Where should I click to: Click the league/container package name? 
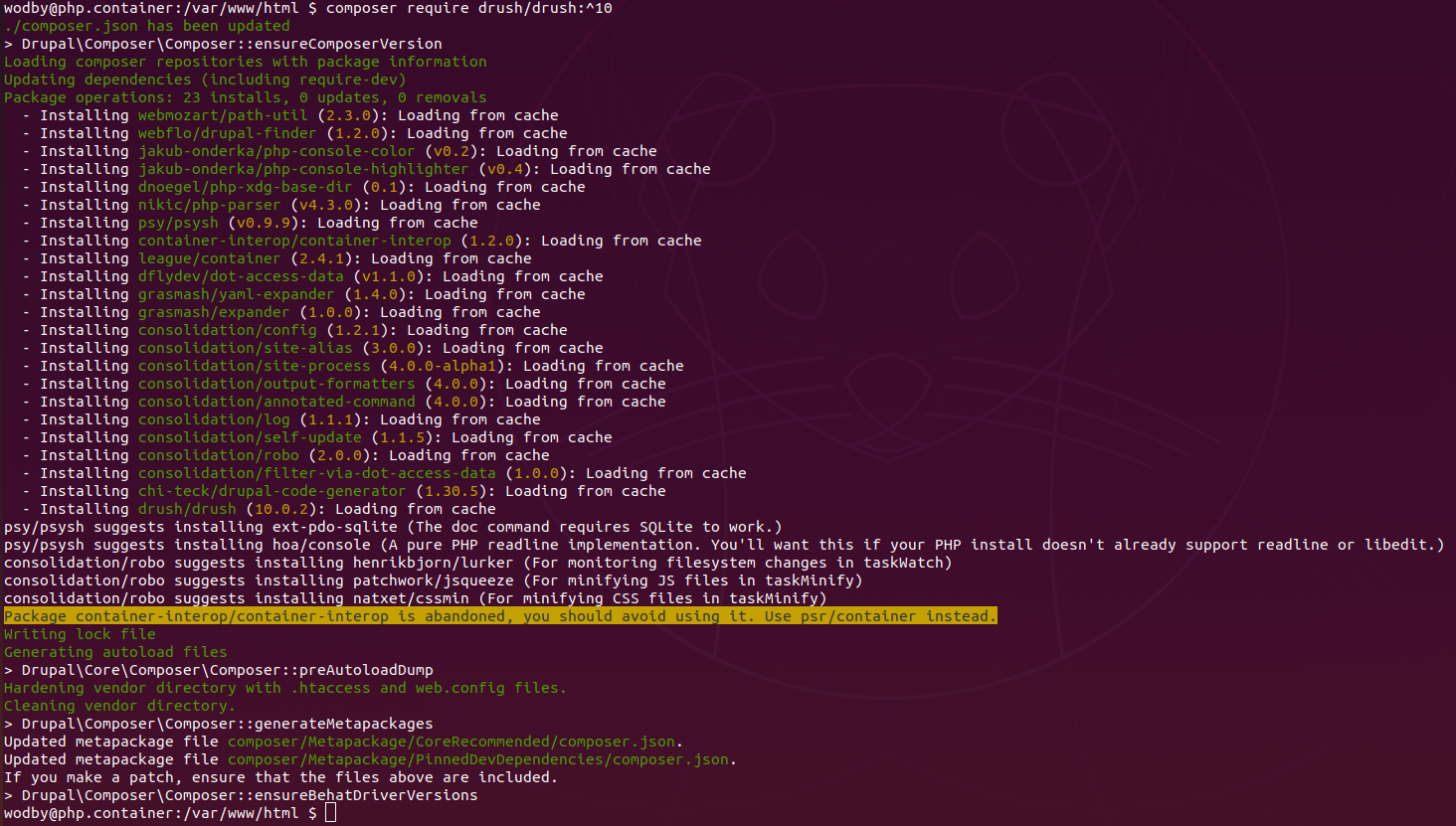[x=209, y=258]
